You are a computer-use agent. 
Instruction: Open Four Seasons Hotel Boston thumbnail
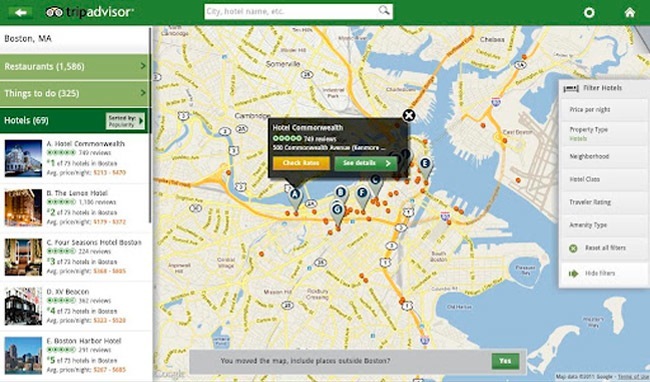[23, 257]
